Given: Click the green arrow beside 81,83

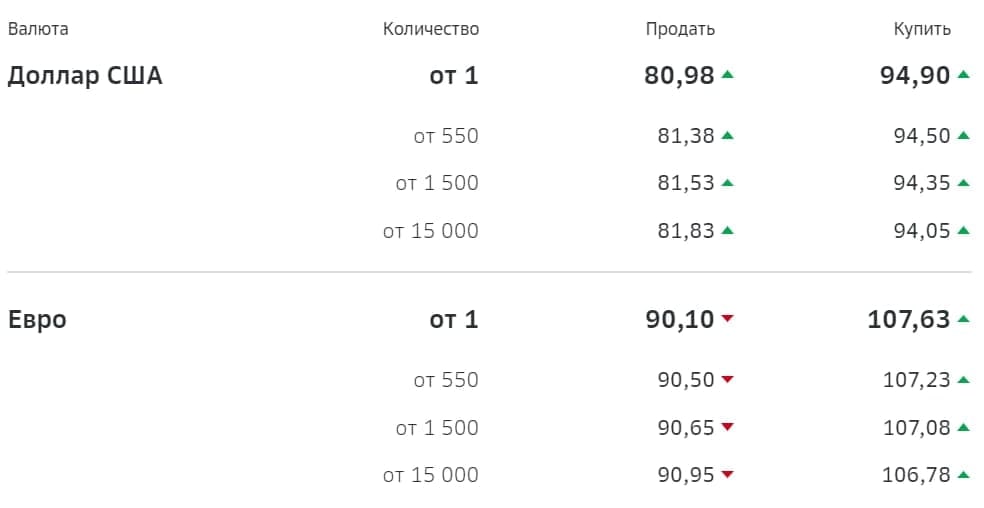Looking at the screenshot, I should [727, 230].
